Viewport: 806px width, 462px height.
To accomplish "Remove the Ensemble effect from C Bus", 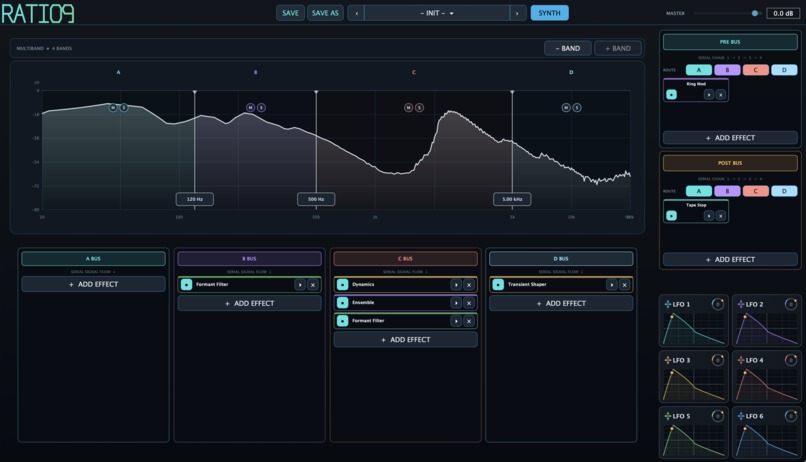I will point(469,303).
